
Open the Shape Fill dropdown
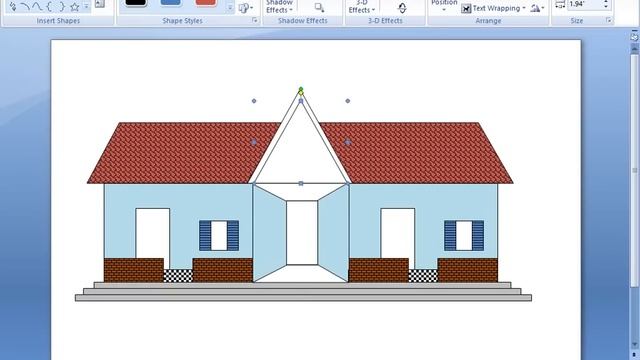tap(246, 8)
